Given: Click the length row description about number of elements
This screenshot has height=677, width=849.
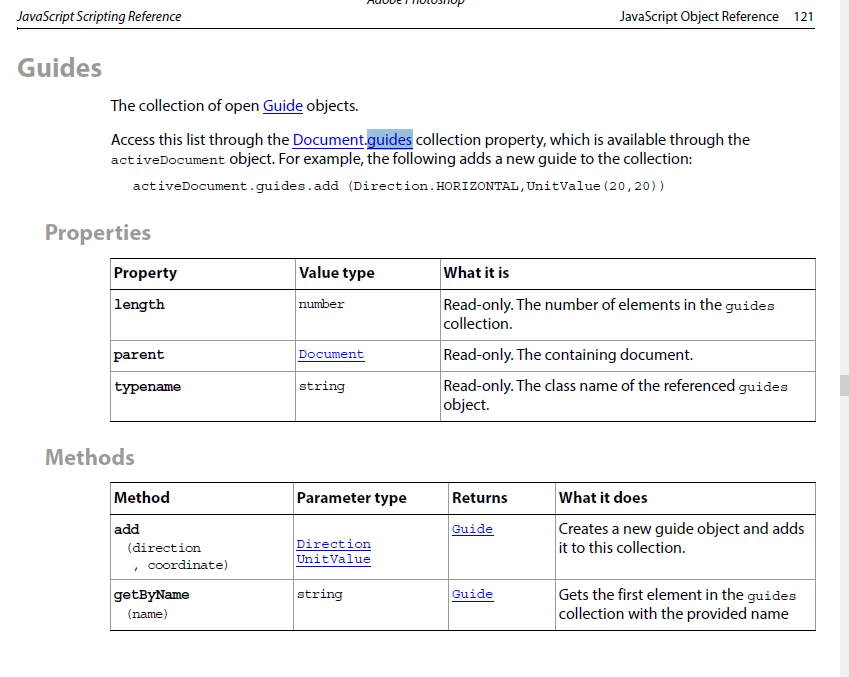Looking at the screenshot, I should coord(609,314).
